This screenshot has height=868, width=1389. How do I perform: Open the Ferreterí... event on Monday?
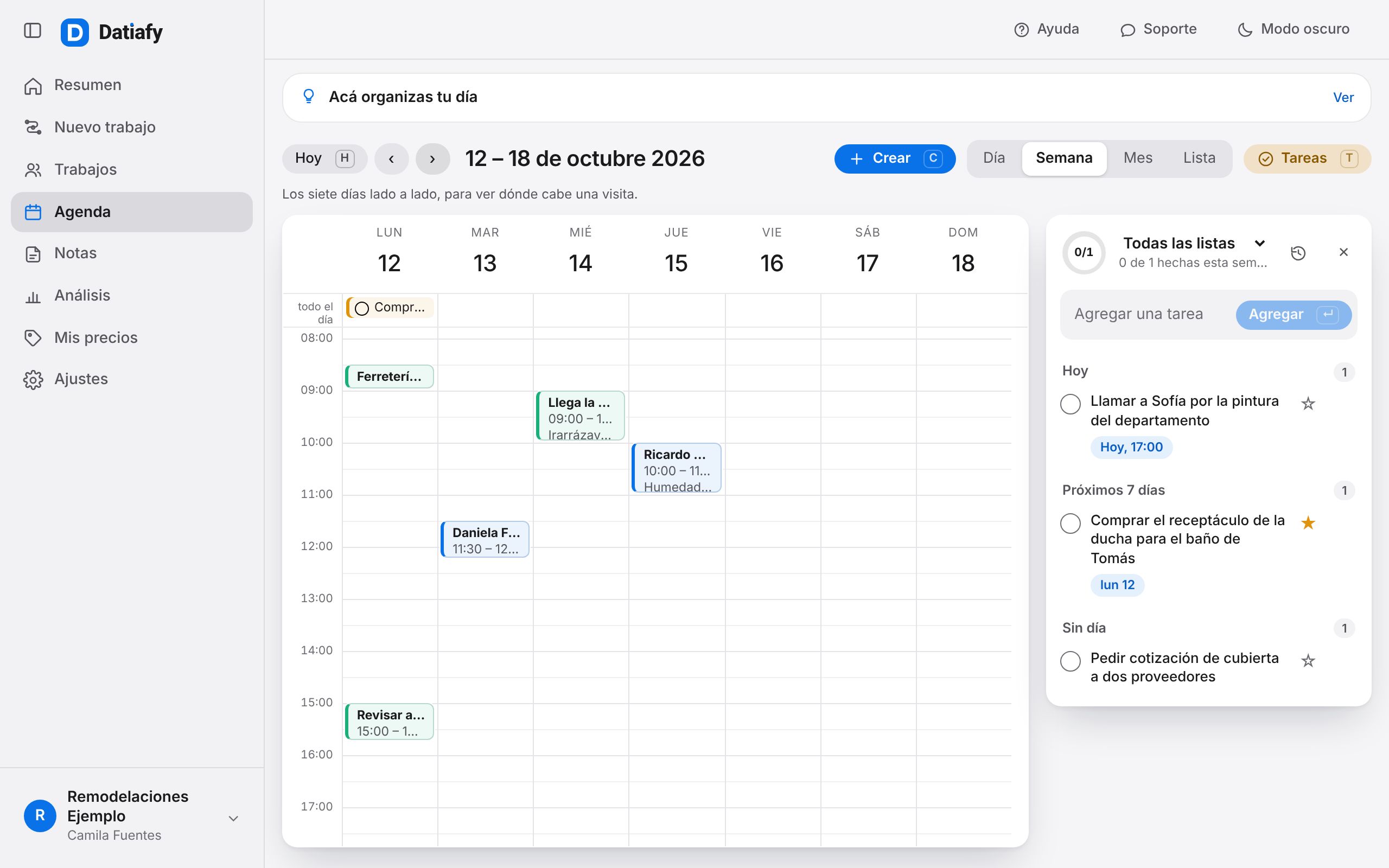point(389,377)
